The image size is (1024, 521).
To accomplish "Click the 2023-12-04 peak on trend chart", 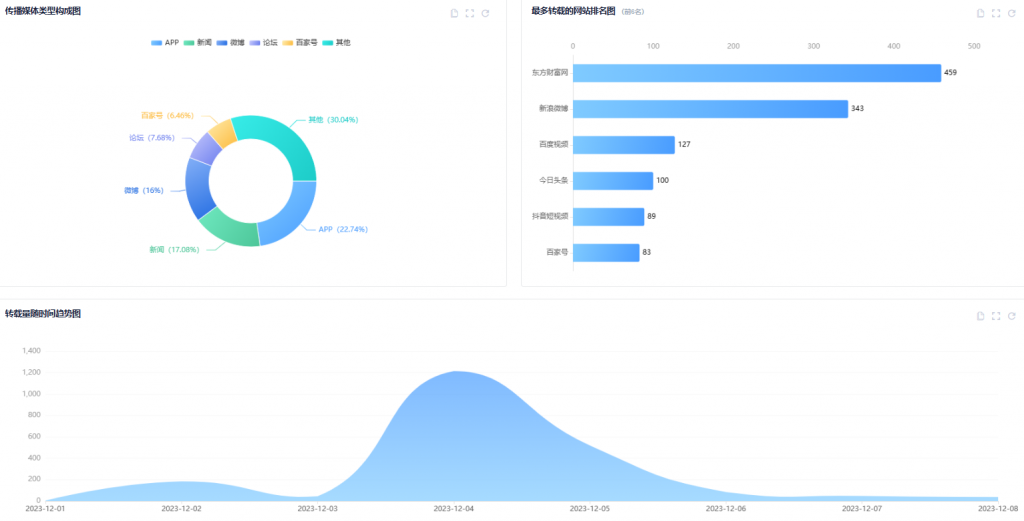I will 457,373.
